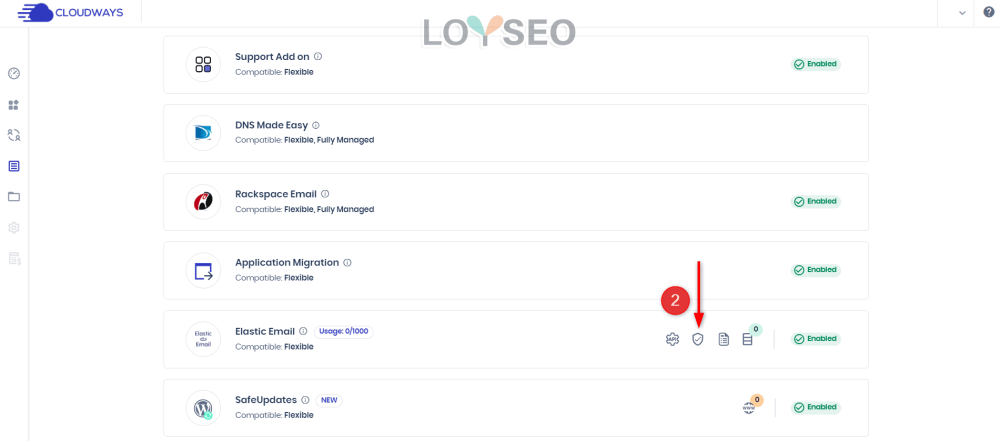Click the Application Migration title

tap(287, 262)
